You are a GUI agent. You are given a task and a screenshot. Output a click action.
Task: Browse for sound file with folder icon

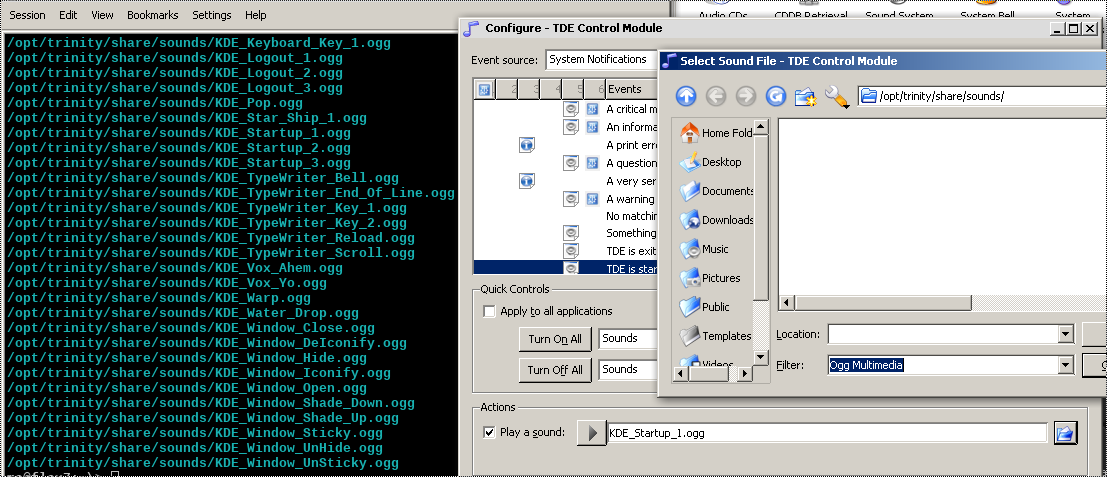point(1066,433)
